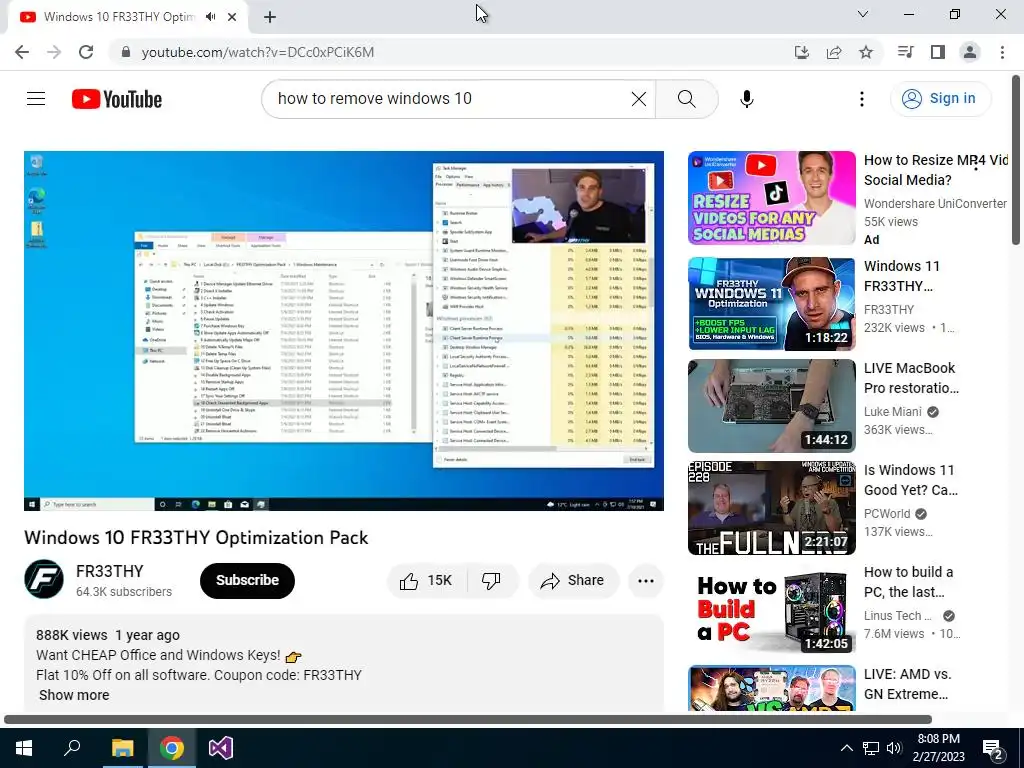Open the Wondershare resize videos ad thumbnail
Viewport: 1024px width, 768px height.
point(771,198)
